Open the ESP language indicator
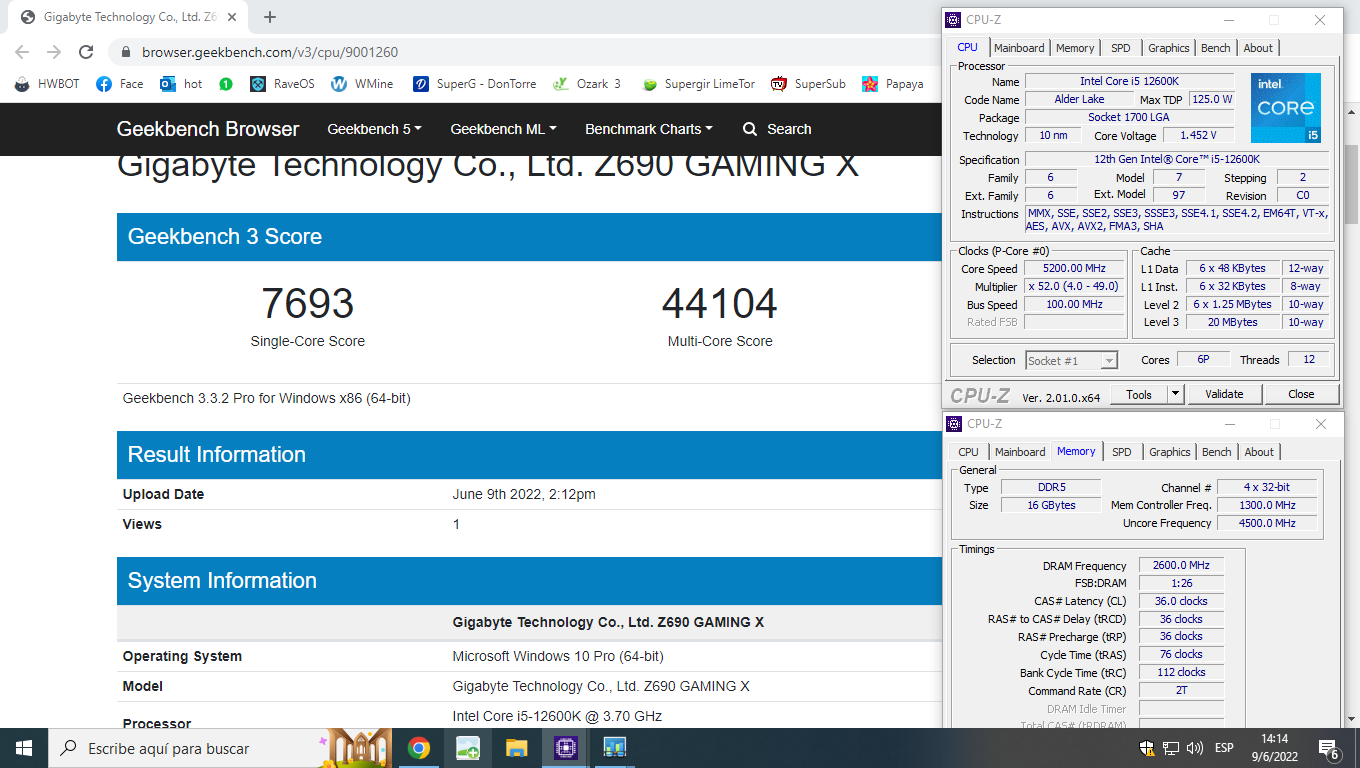This screenshot has width=1360, height=768. coord(1224,748)
